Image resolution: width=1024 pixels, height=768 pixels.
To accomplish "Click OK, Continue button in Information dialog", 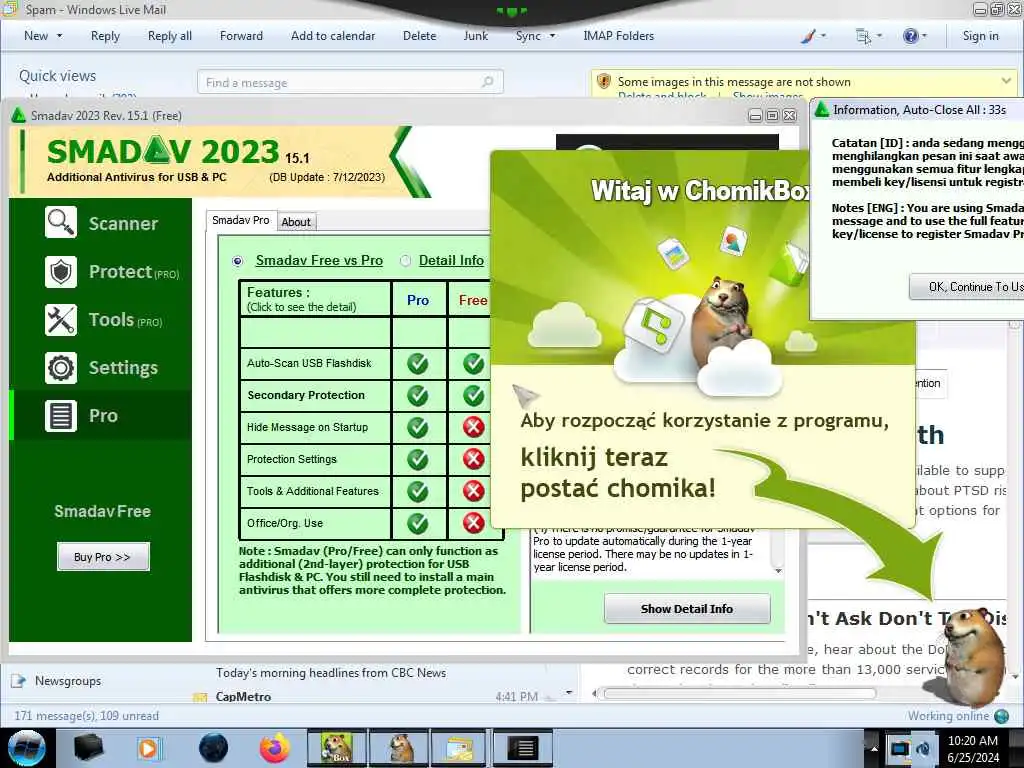I will tap(967, 287).
